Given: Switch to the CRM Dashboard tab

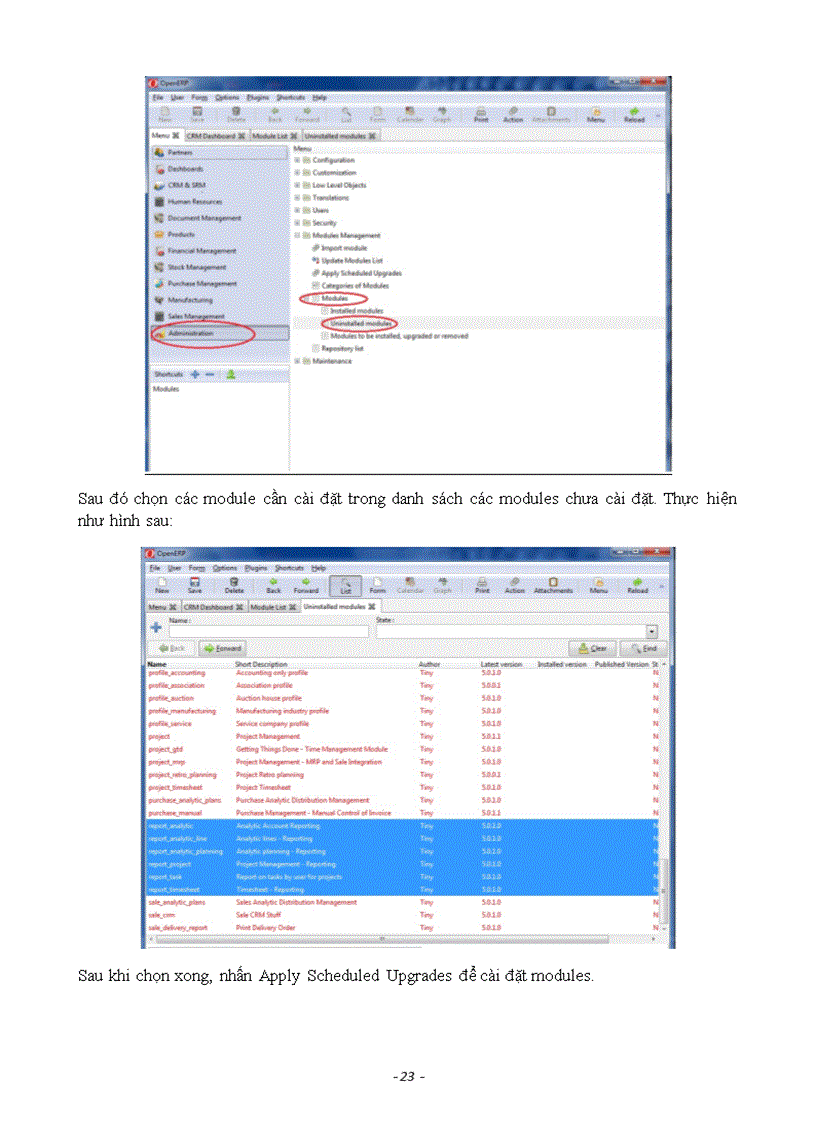Looking at the screenshot, I should click(209, 607).
